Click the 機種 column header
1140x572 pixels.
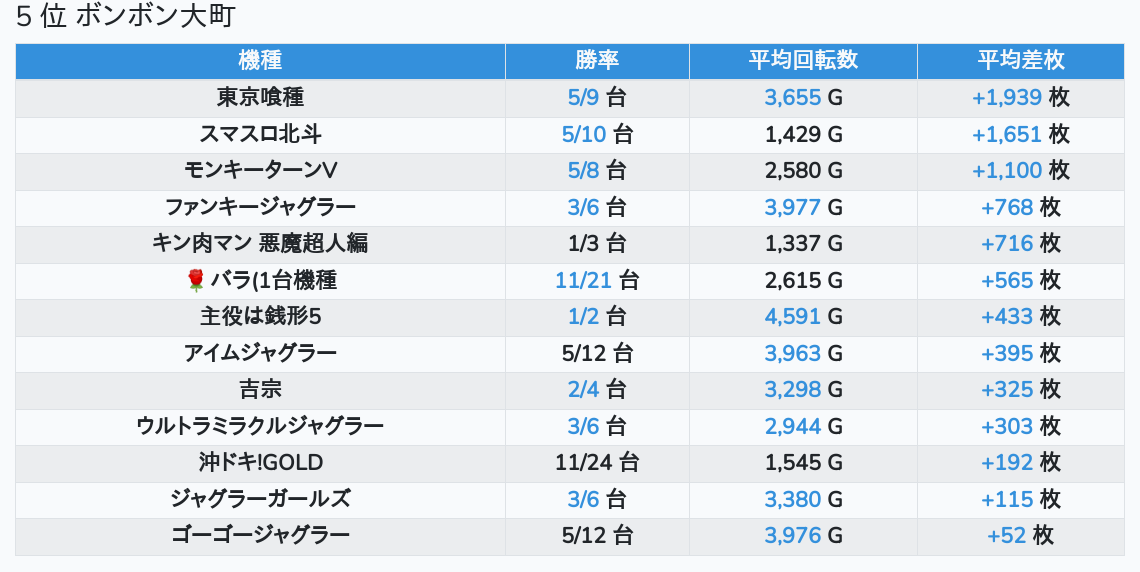click(x=260, y=60)
